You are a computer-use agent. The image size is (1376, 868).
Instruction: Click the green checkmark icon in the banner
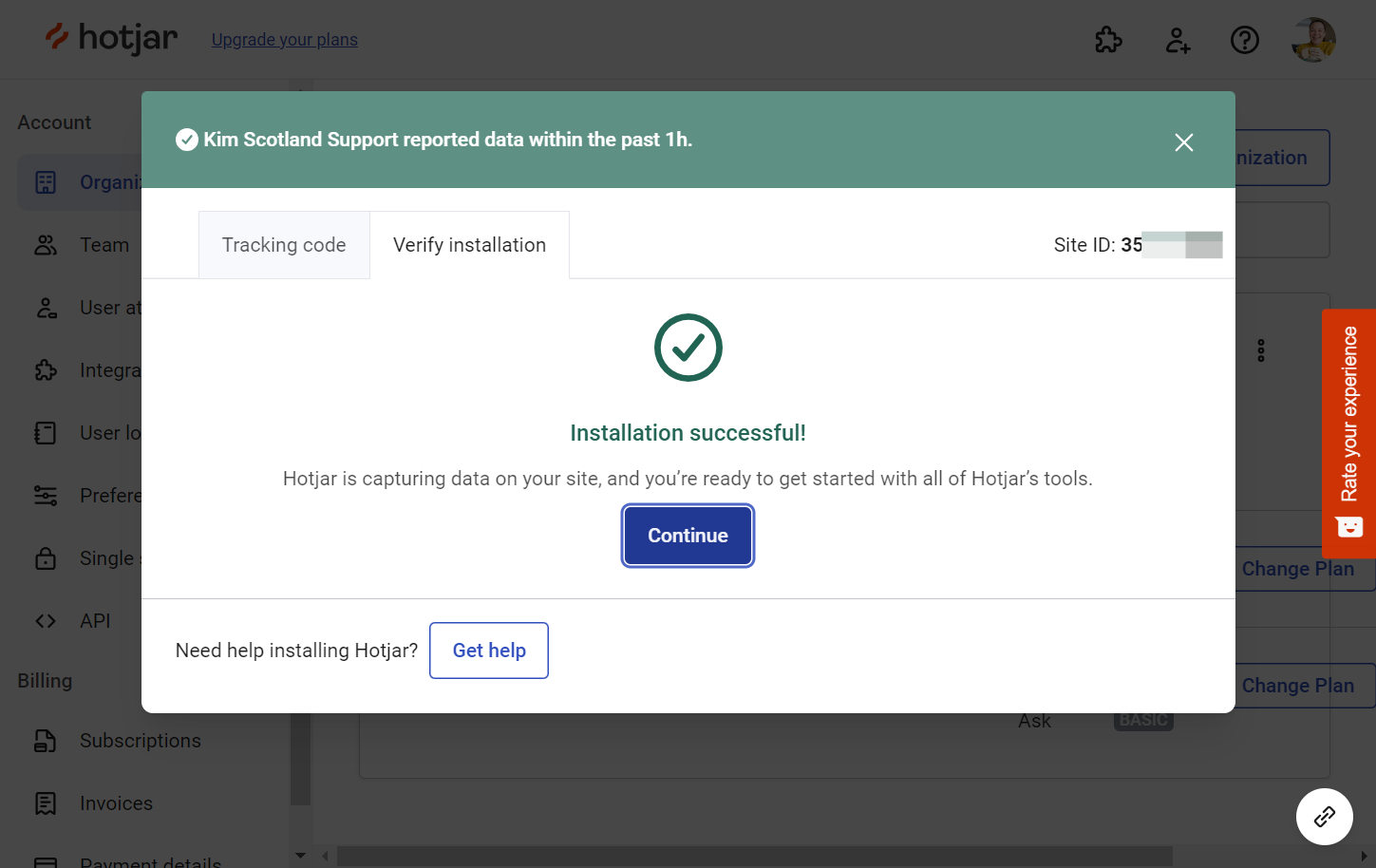187,140
